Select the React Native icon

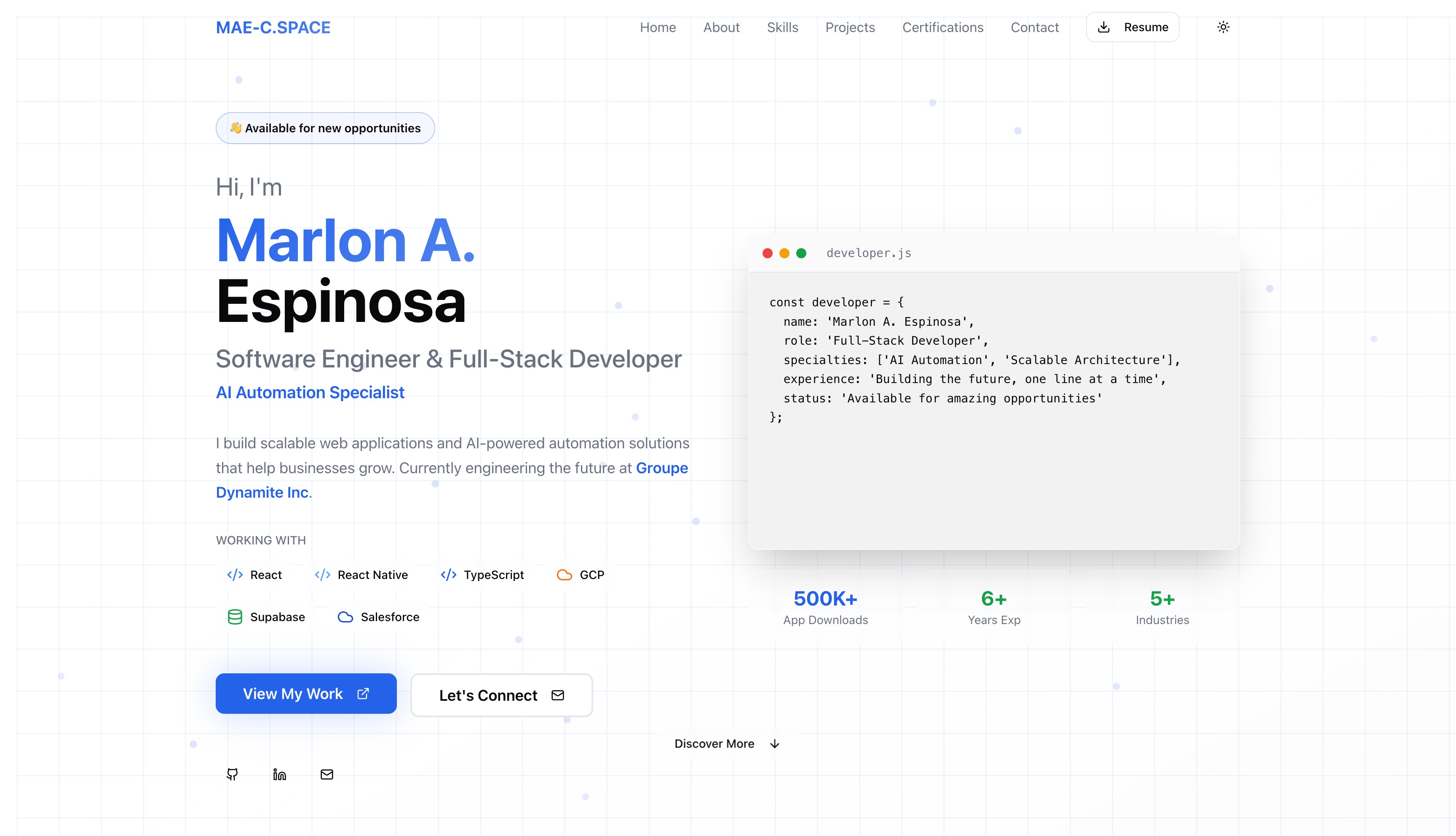click(x=323, y=574)
